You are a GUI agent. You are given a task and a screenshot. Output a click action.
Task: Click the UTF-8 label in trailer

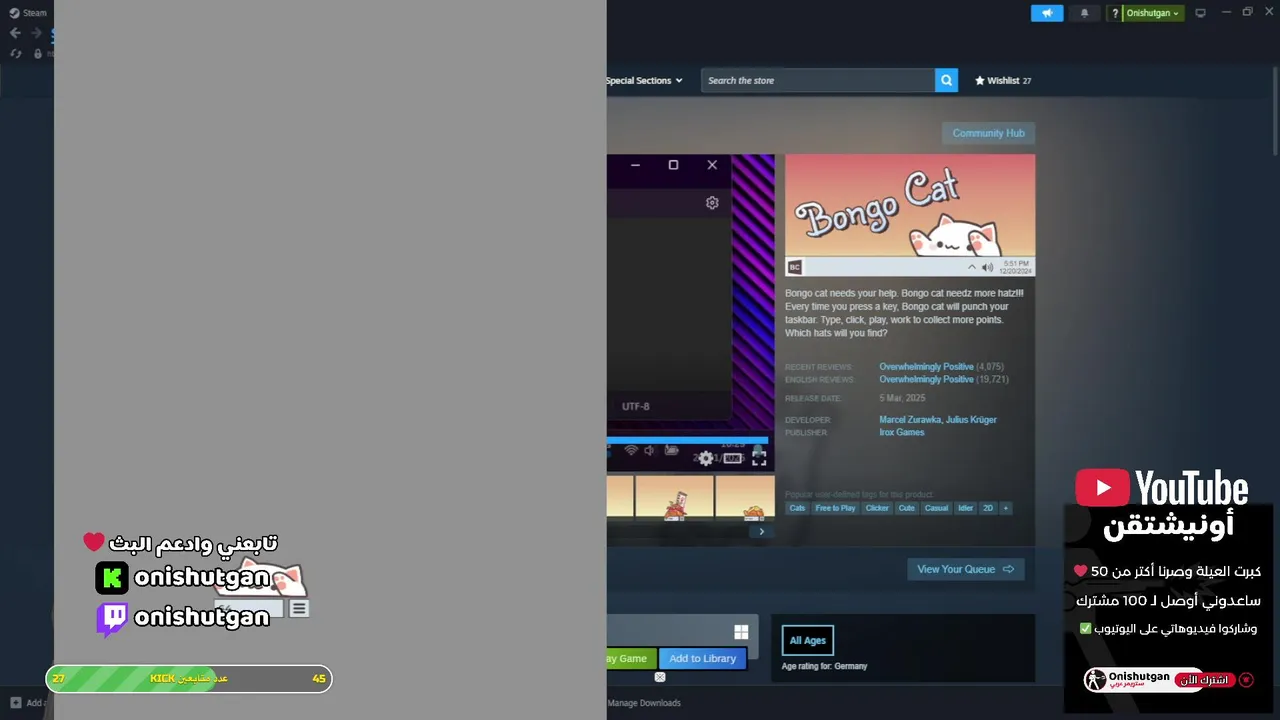pyautogui.click(x=635, y=406)
